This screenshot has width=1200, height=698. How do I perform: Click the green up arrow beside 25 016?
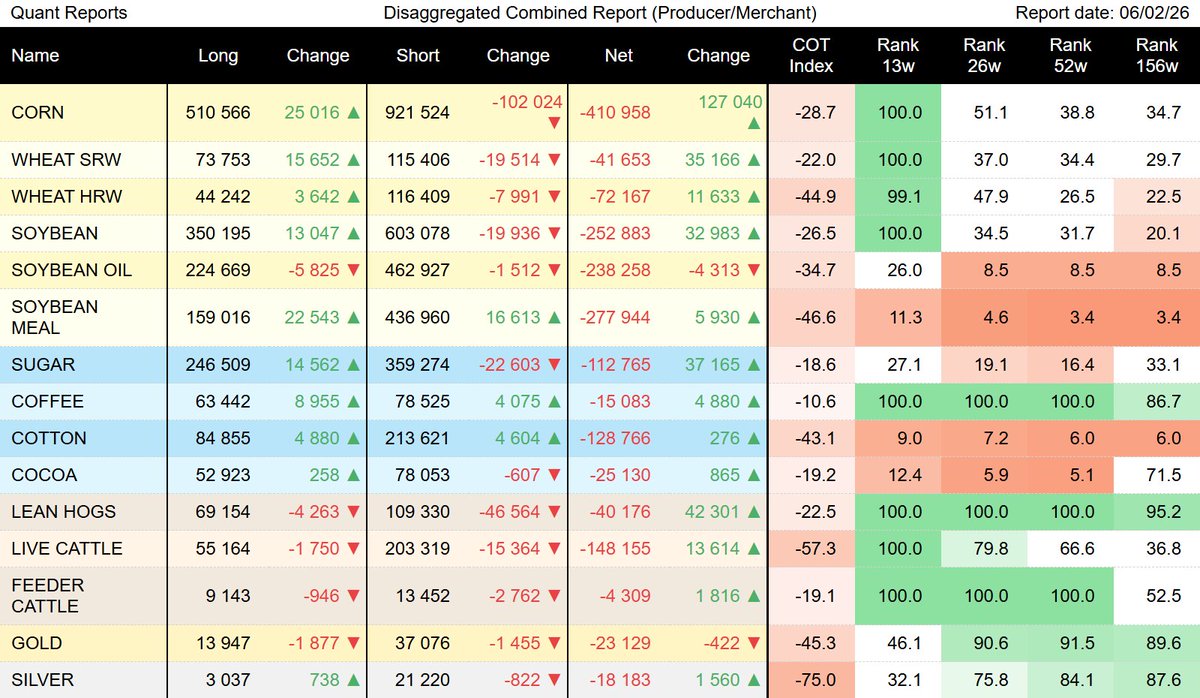tap(353, 113)
